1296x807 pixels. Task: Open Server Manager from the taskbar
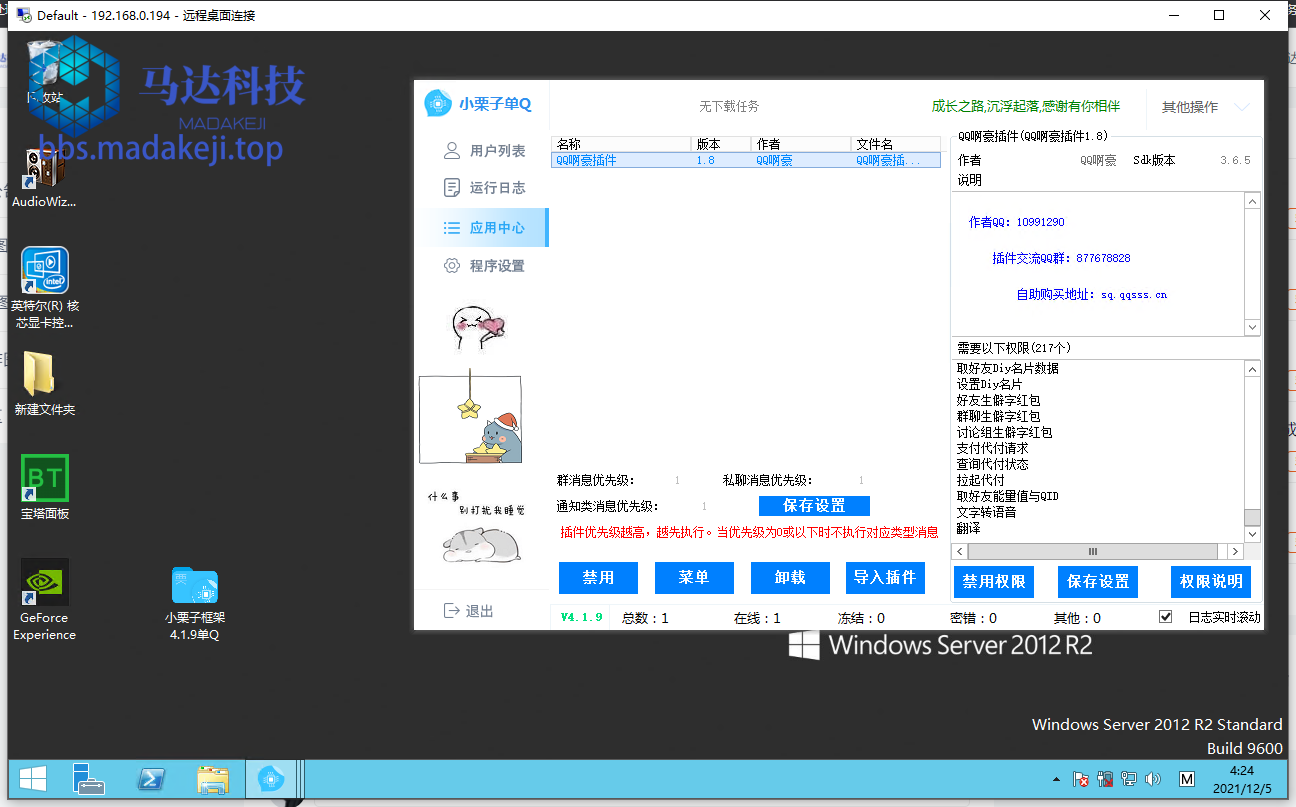[x=89, y=779]
